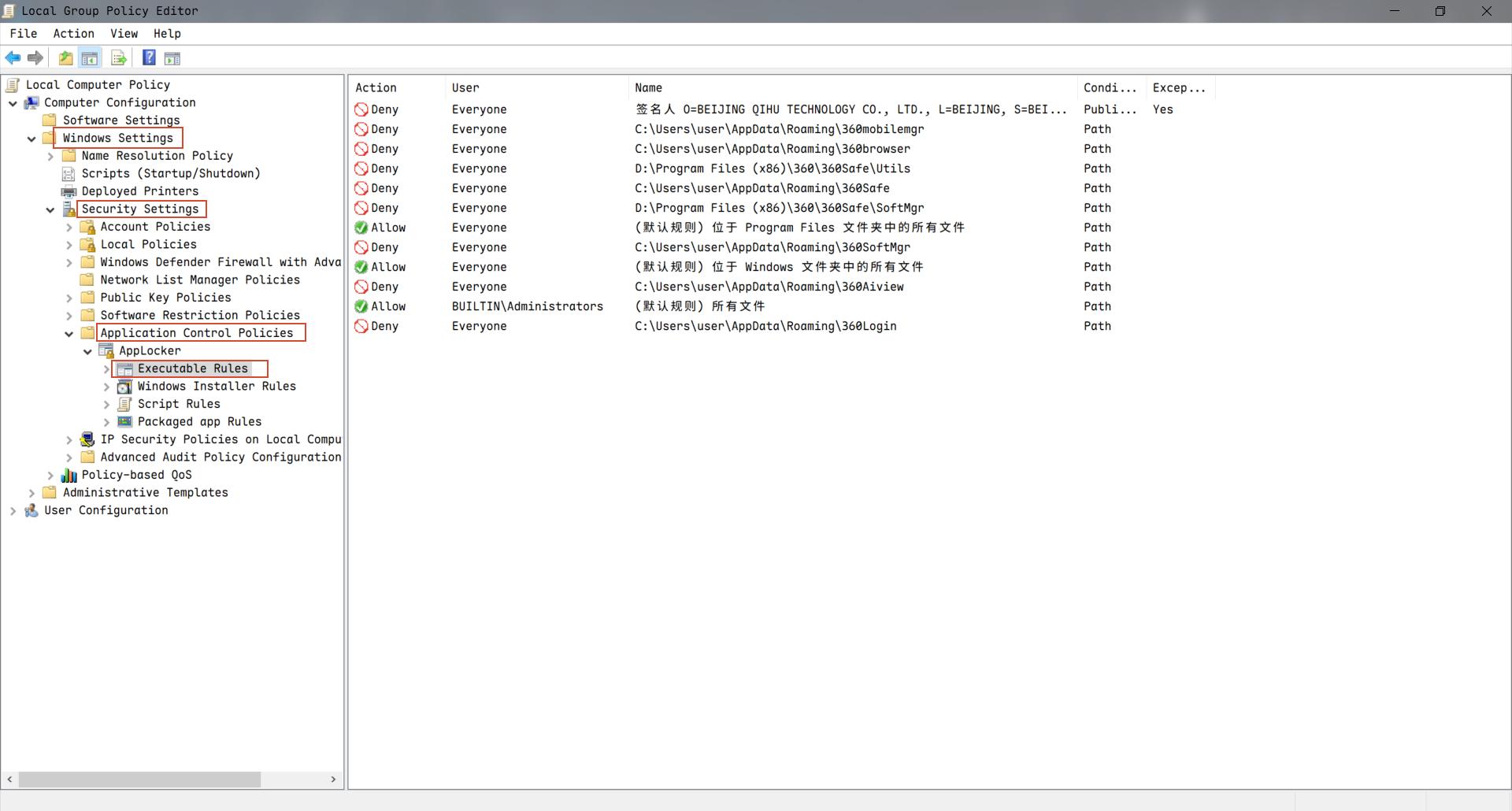Open the Help menu
The width and height of the screenshot is (1512, 811).
pos(167,33)
